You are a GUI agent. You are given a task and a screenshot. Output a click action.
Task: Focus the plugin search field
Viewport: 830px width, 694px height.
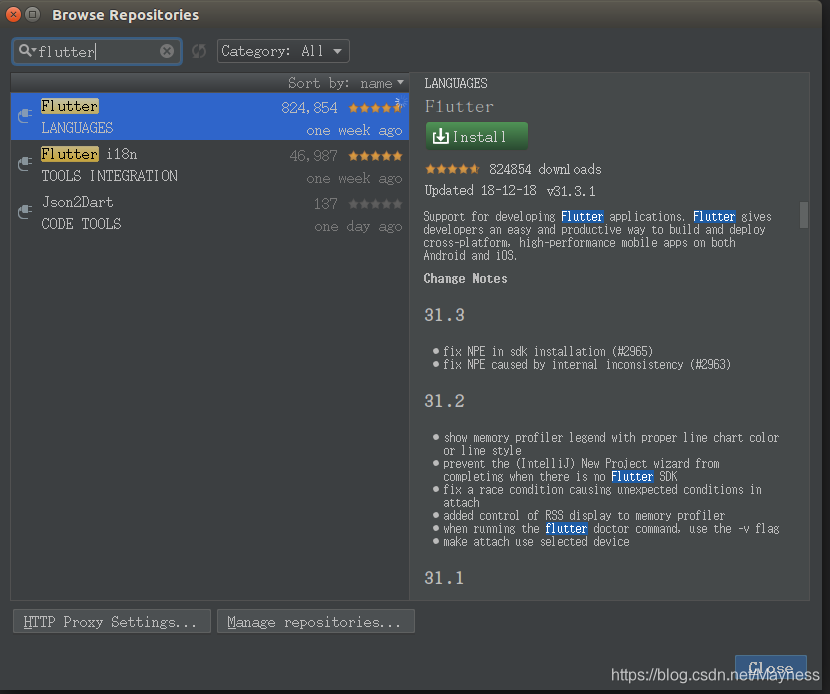97,51
